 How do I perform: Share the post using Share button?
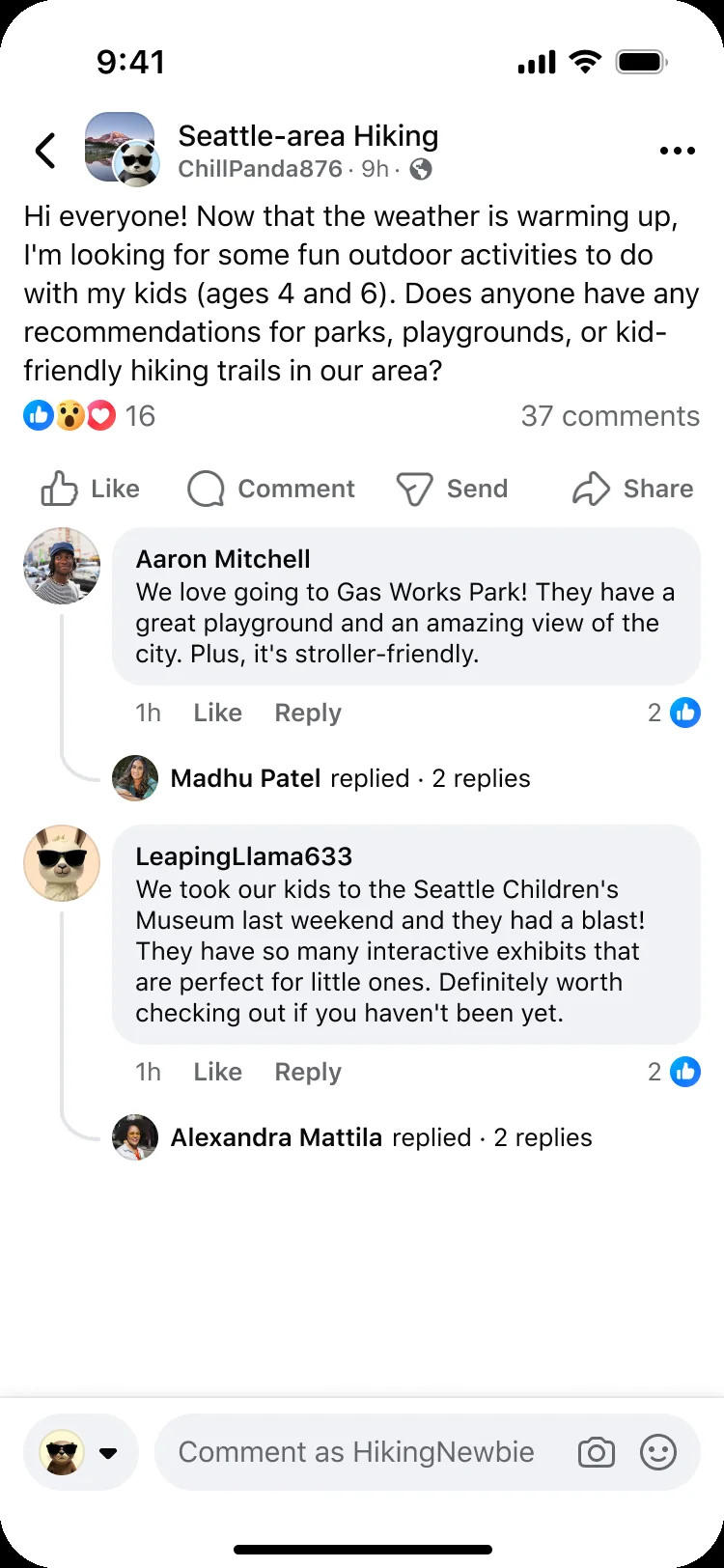(x=632, y=489)
